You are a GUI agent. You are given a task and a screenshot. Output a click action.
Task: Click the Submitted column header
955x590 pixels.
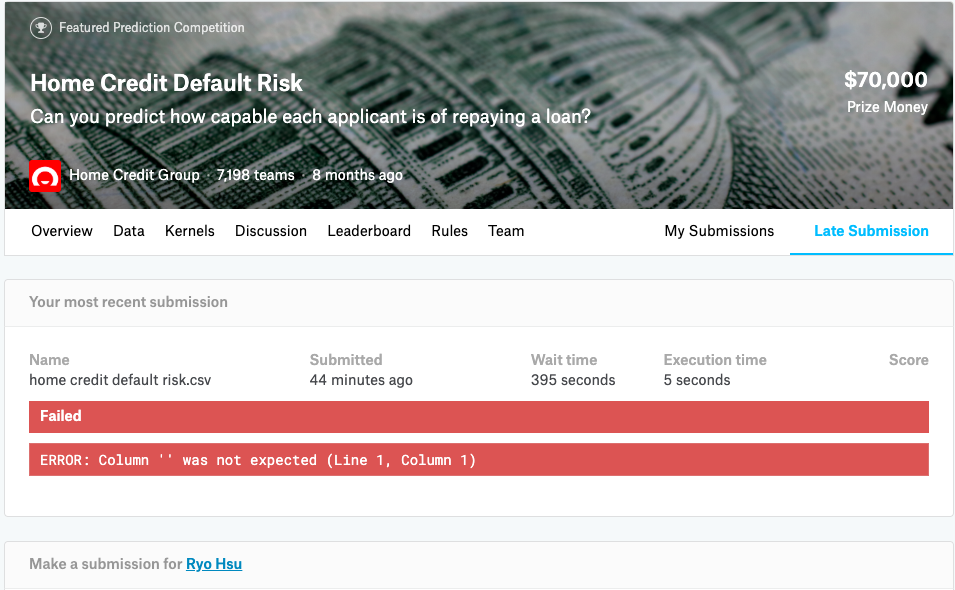click(x=346, y=360)
